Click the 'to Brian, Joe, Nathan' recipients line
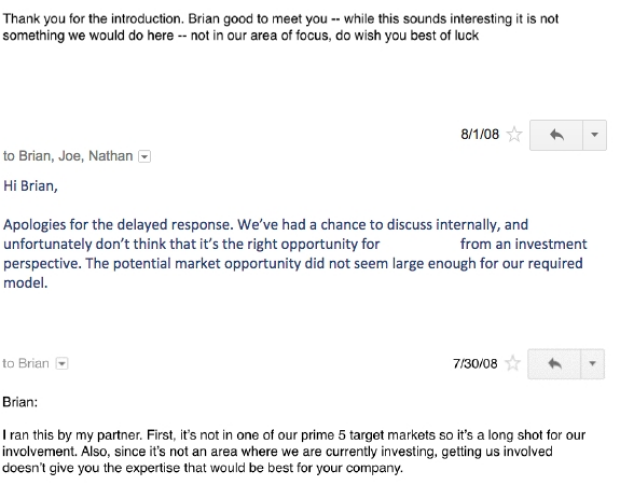This screenshot has width=620, height=485. 68,156
